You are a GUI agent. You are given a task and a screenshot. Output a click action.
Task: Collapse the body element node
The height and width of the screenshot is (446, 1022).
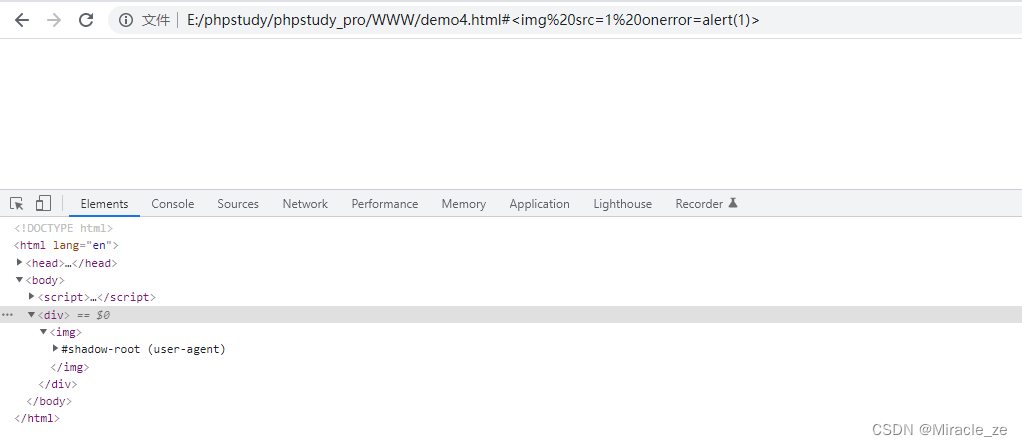tap(20, 280)
